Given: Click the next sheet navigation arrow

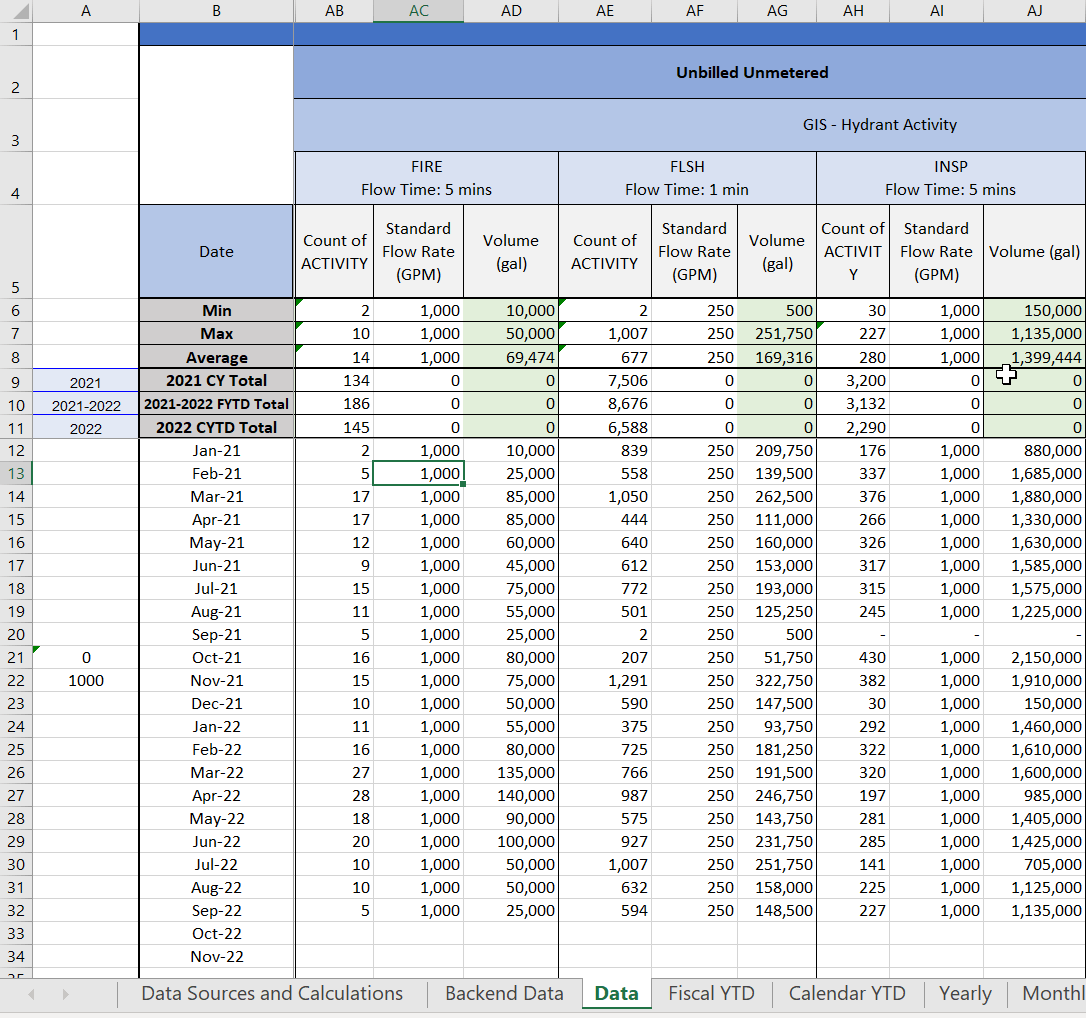Looking at the screenshot, I should coord(66,994).
